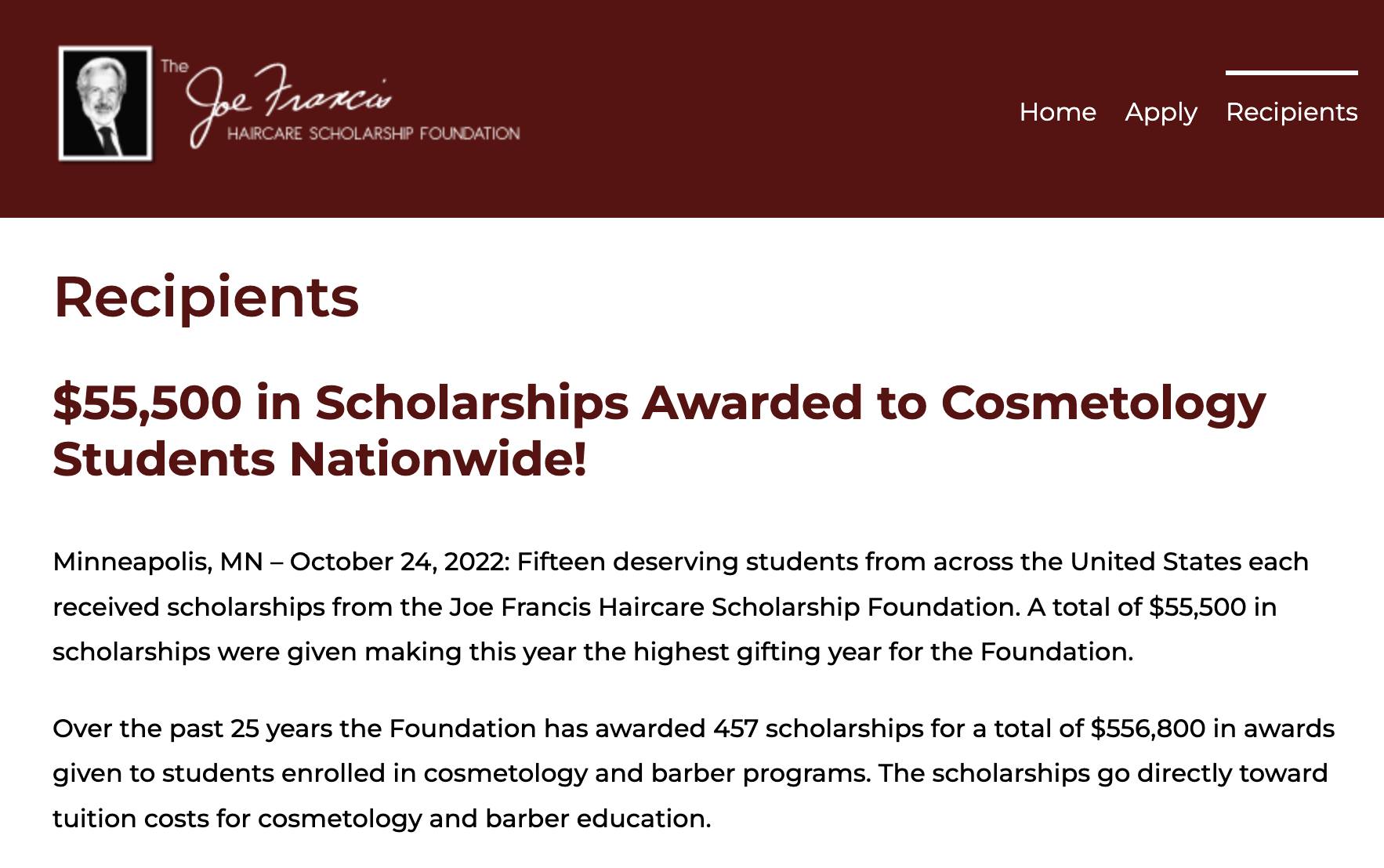Click the highest gifting year sentence
The width and height of the screenshot is (1384, 868).
[x=592, y=652]
